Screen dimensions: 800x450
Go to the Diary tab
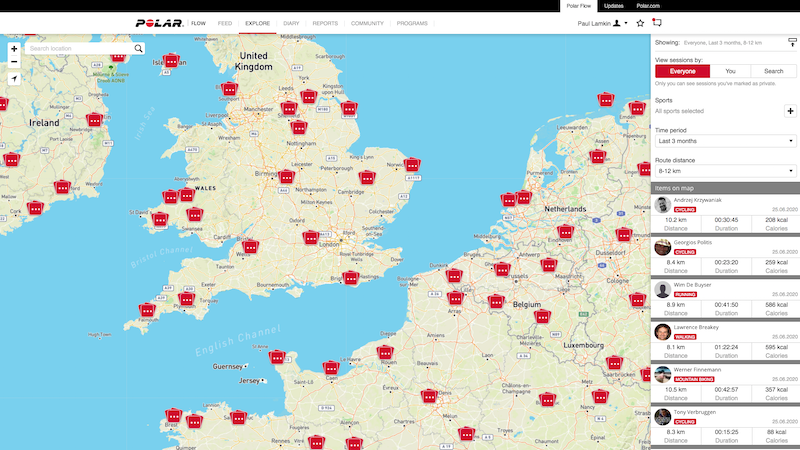coord(291,23)
